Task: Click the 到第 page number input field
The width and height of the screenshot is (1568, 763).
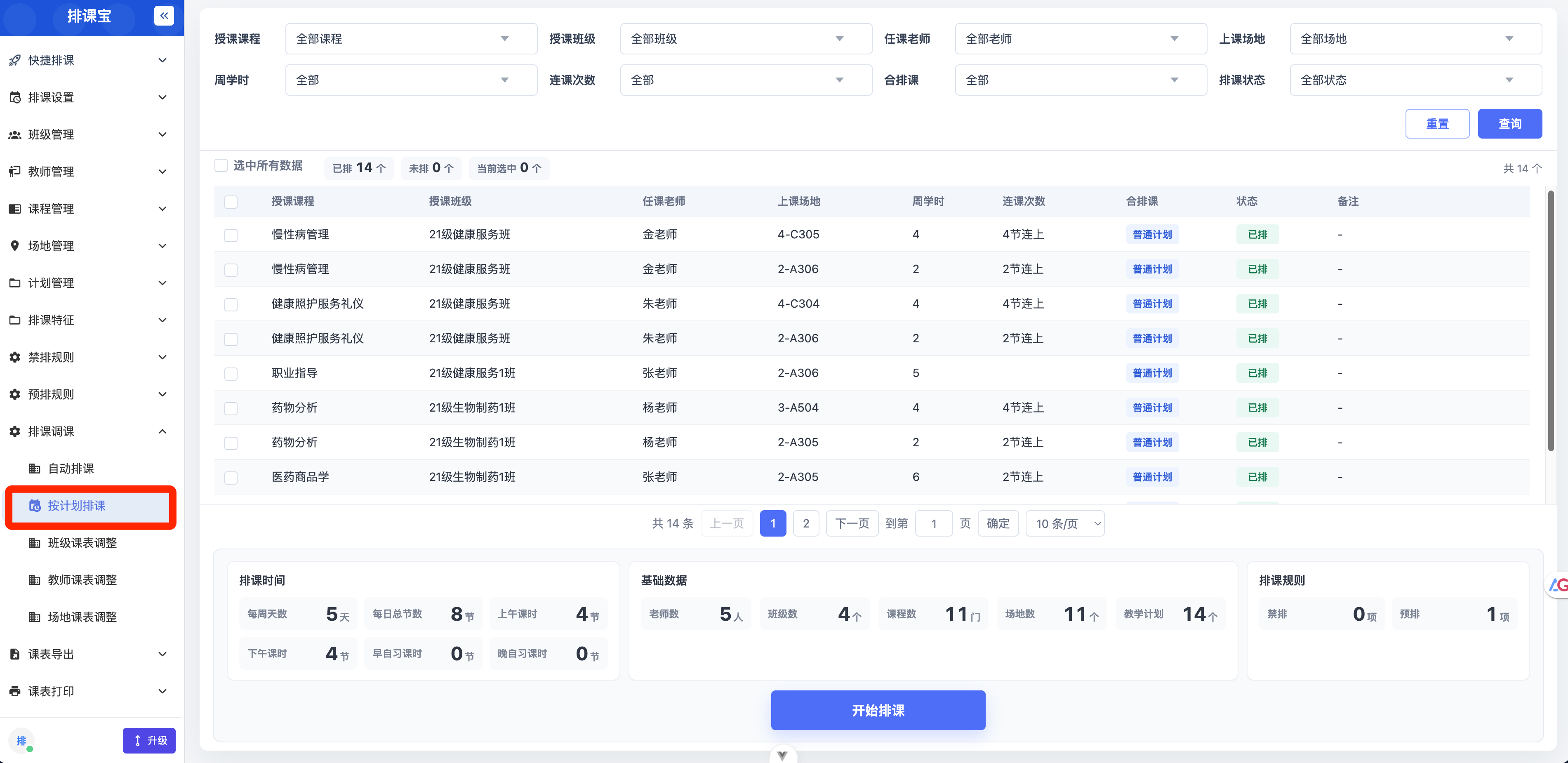Action: 934,524
